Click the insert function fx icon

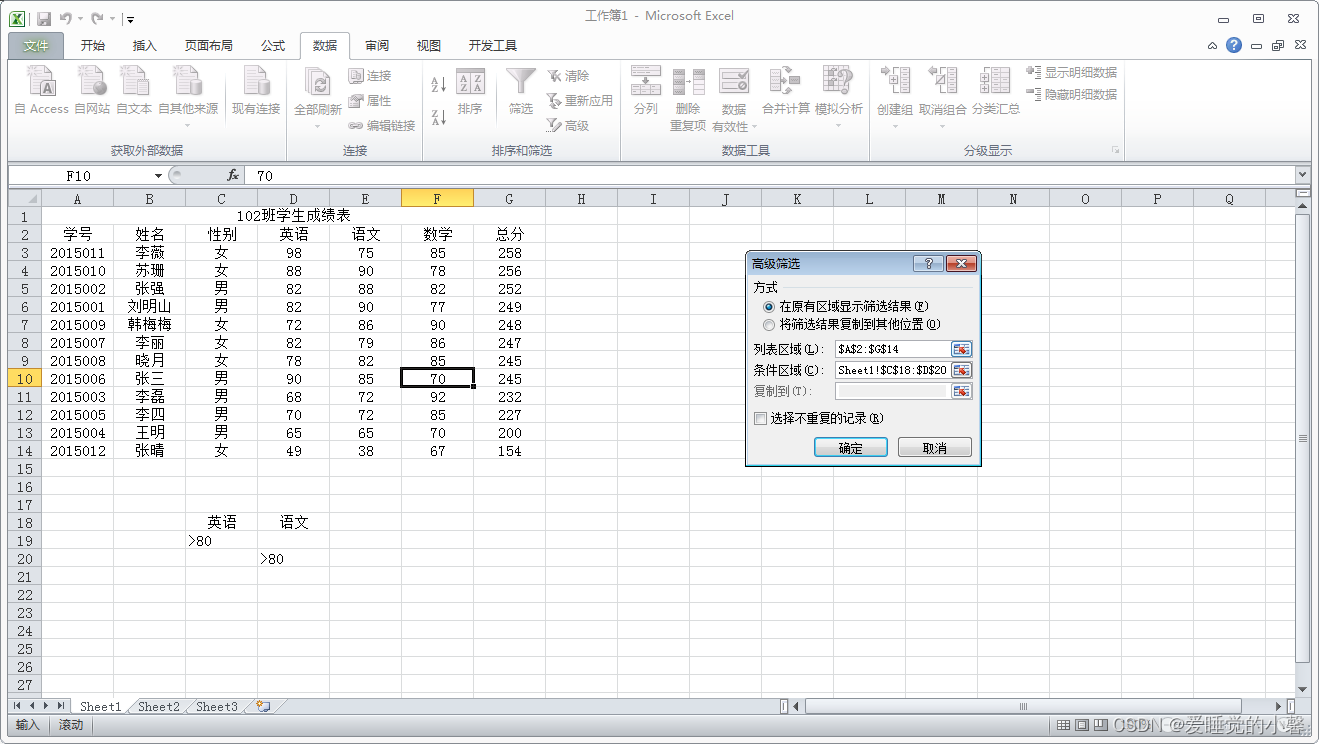click(x=232, y=175)
